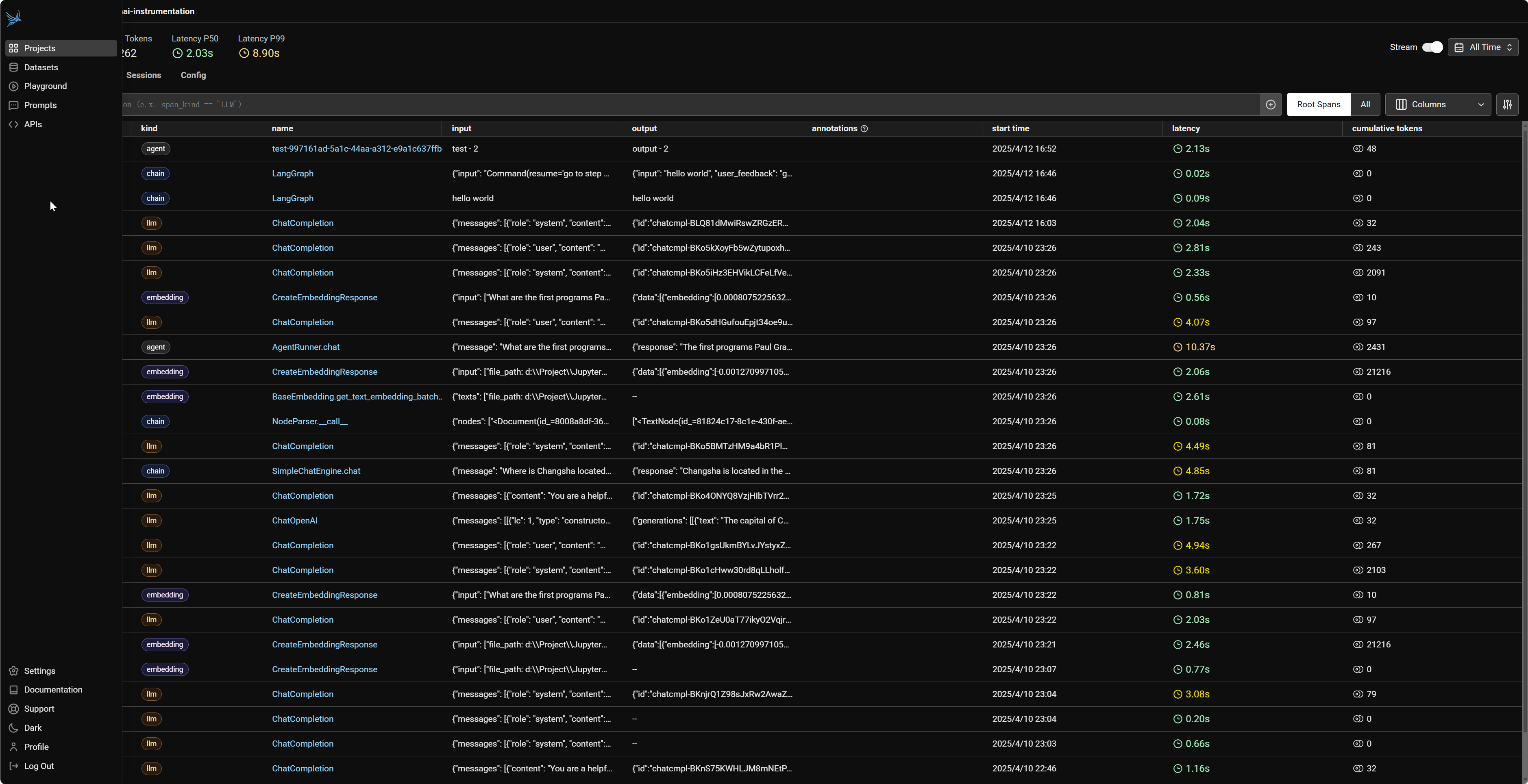Image resolution: width=1528 pixels, height=784 pixels.
Task: Click the add filter plus icon
Action: point(1270,104)
